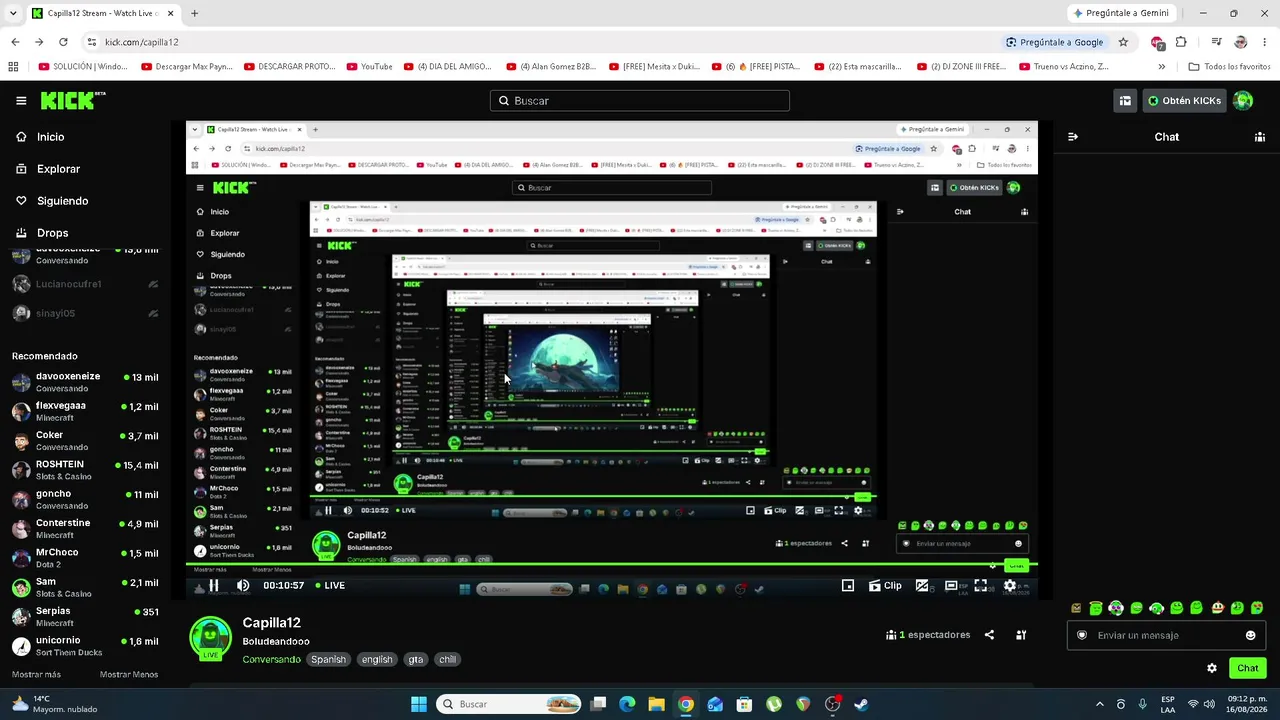Screen dimensions: 1280x720
Task: Open offline followed channel sinayi05
Action: (x=85, y=313)
